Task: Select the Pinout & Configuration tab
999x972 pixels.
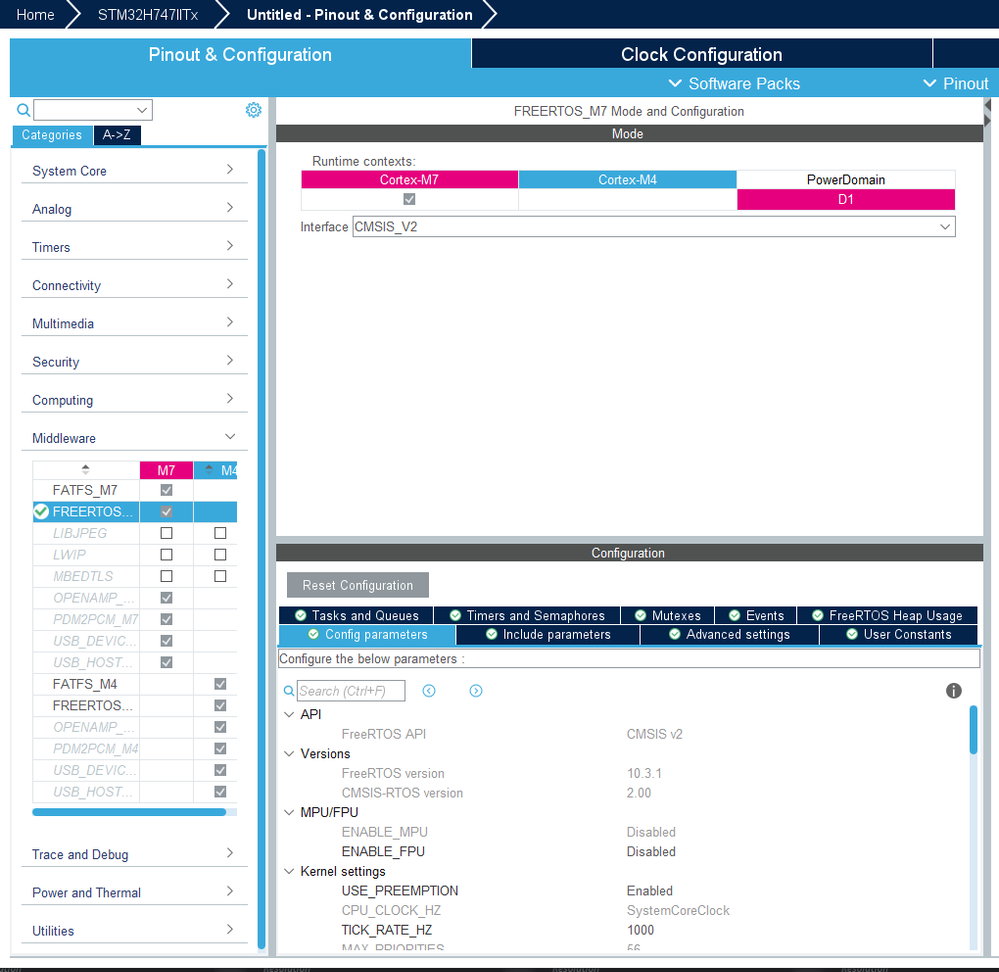Action: tap(240, 54)
